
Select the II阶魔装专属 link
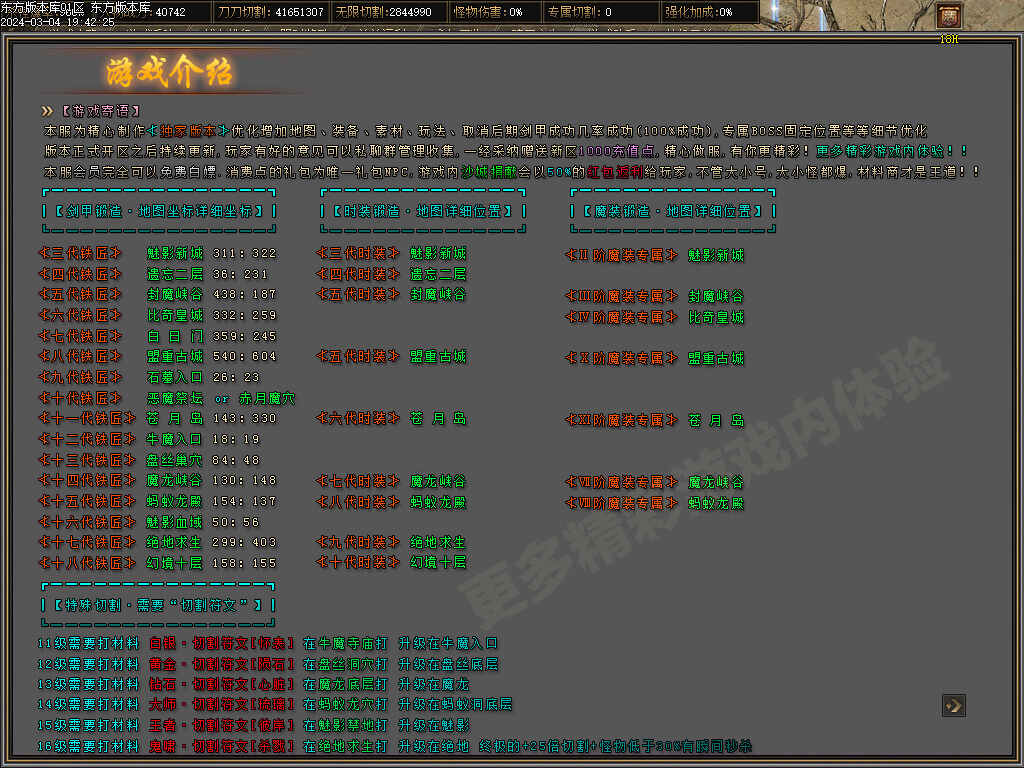coord(621,255)
